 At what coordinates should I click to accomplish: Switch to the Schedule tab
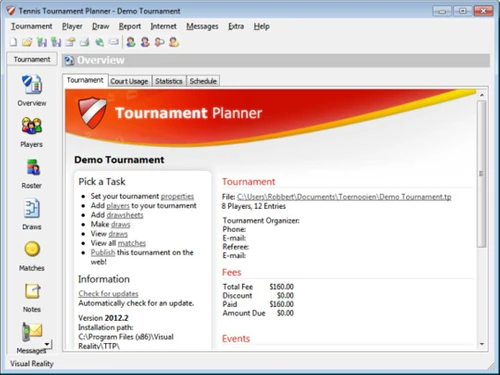tap(203, 81)
